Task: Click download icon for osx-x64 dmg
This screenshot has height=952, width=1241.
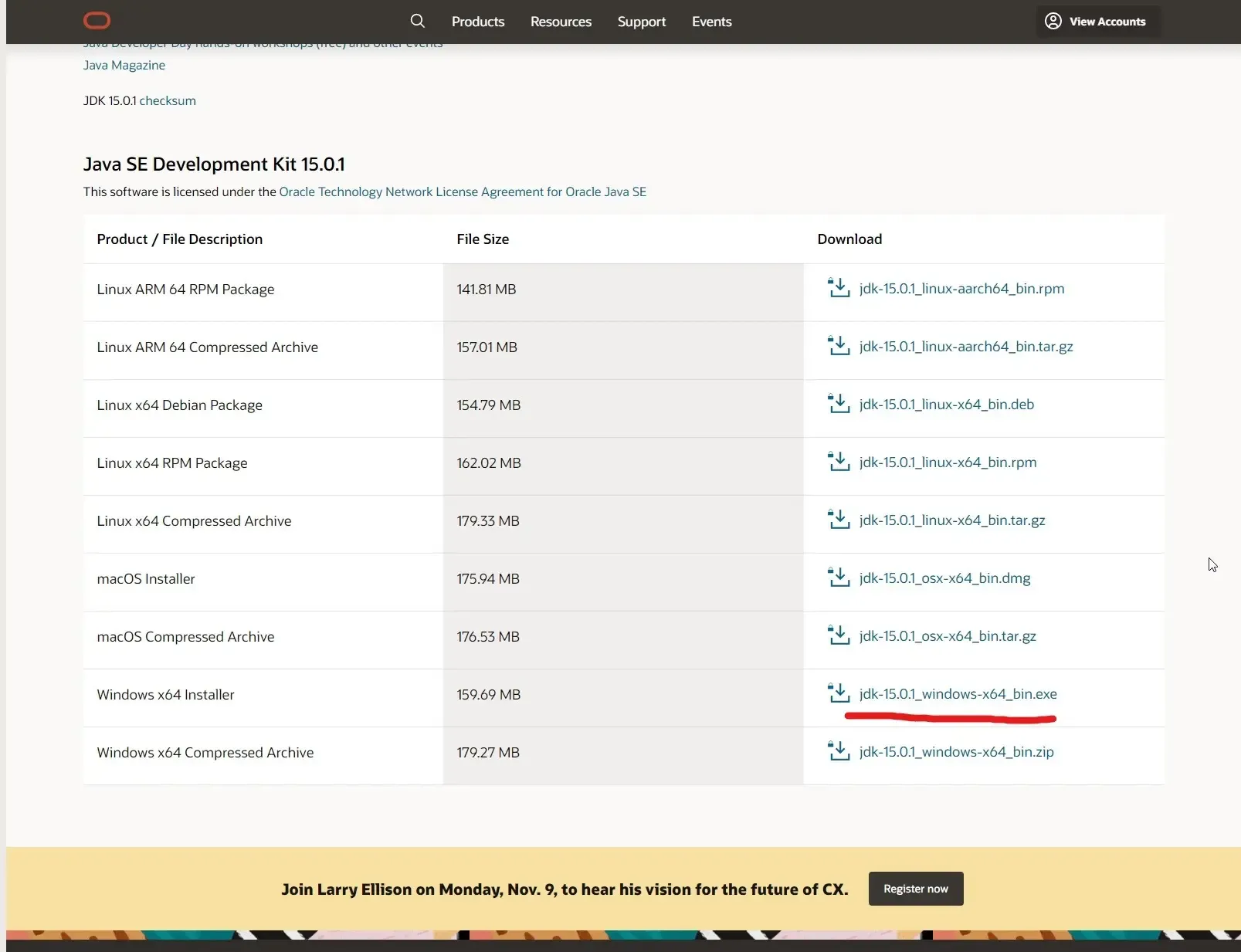Action: (x=839, y=578)
